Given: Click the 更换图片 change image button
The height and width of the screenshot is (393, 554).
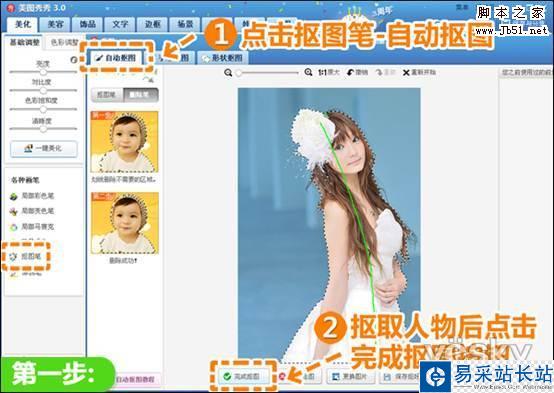Looking at the screenshot, I should pos(350,376).
